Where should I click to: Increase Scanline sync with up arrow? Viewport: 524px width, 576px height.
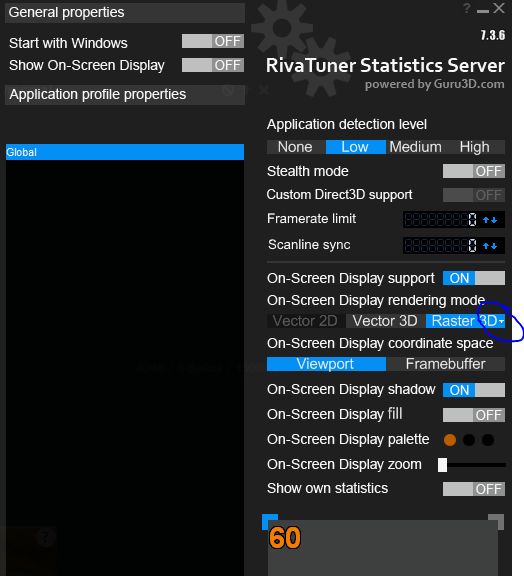pyautogui.click(x=486, y=246)
